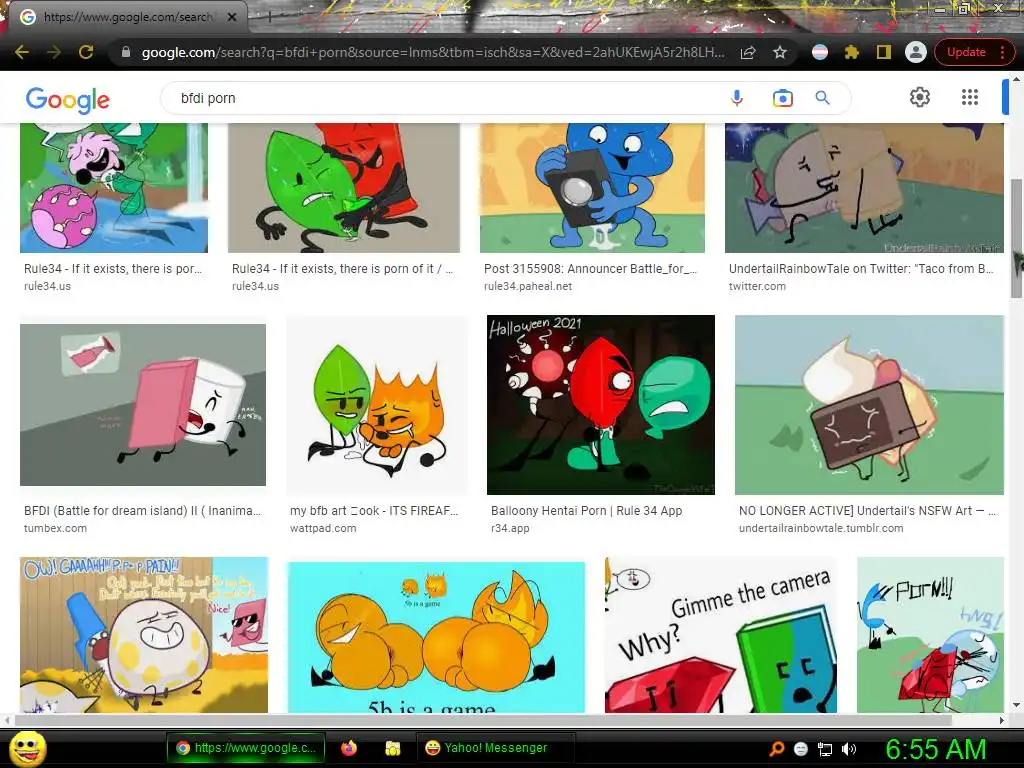Click the red Update button
Image resolution: width=1024 pixels, height=768 pixels.
tap(966, 52)
